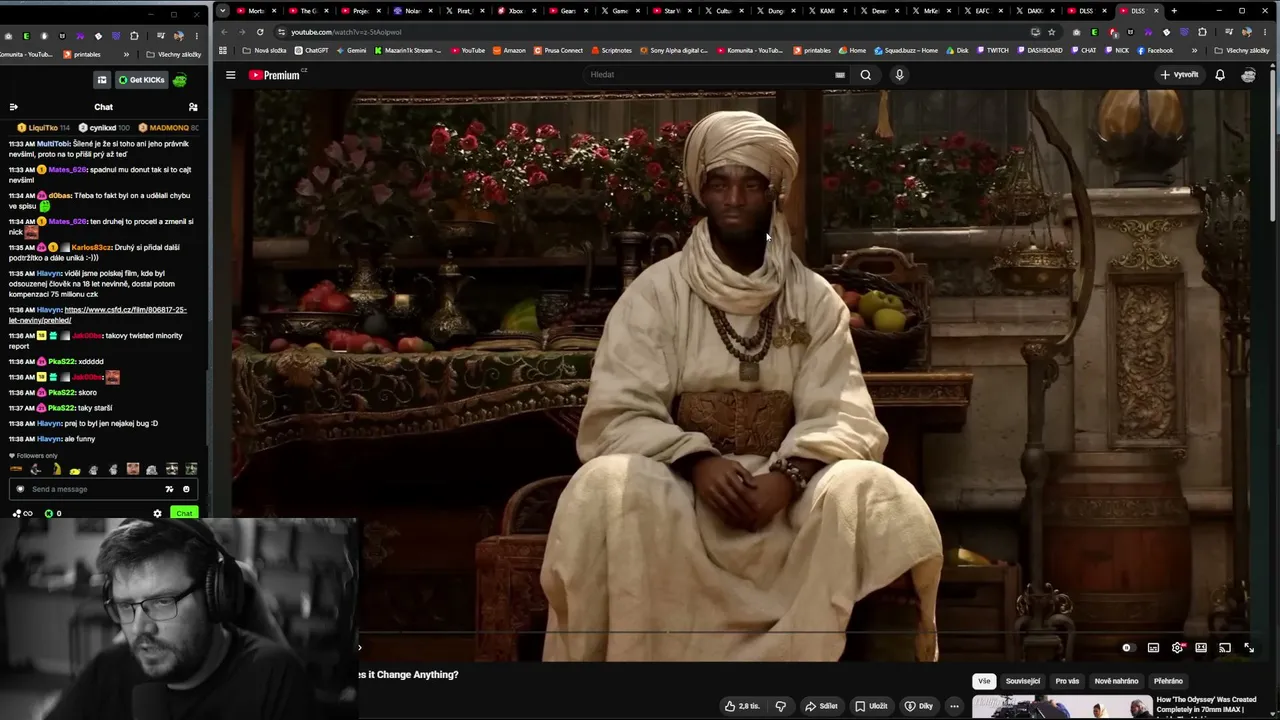Open the Všechny záložky folder in YouTube window
Image resolution: width=1280 pixels, height=720 pixels.
(x=1242, y=51)
